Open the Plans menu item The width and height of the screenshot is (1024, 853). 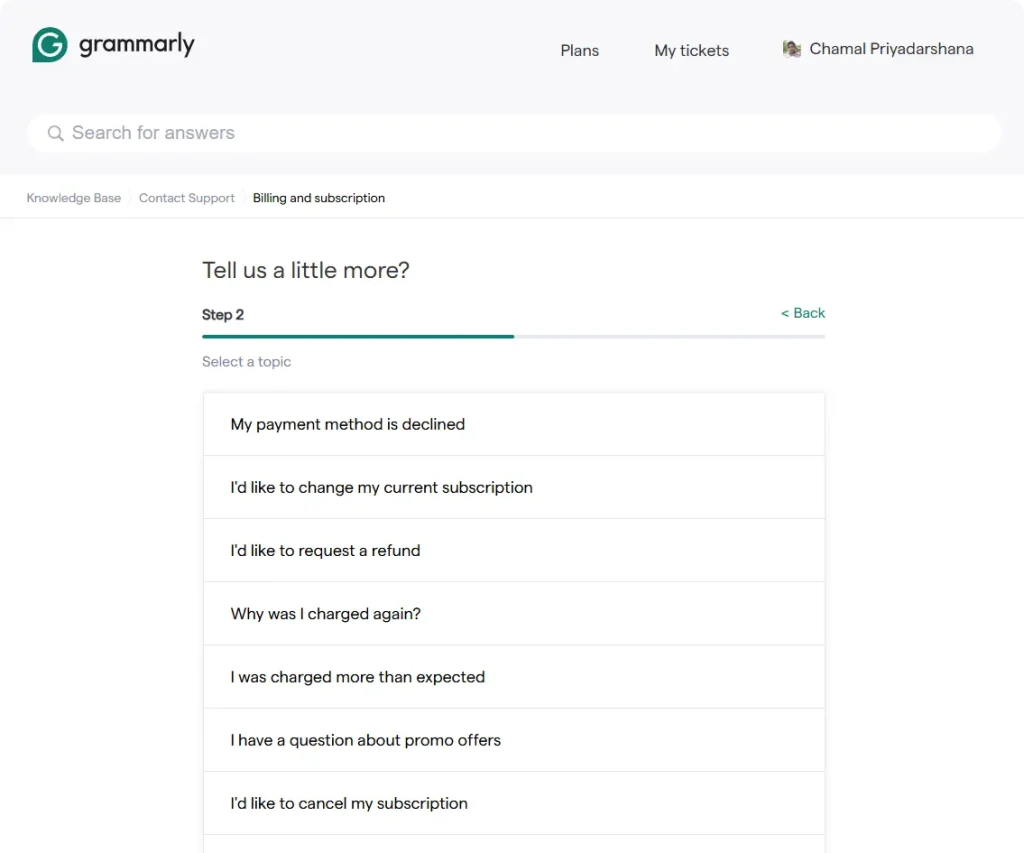coord(579,50)
